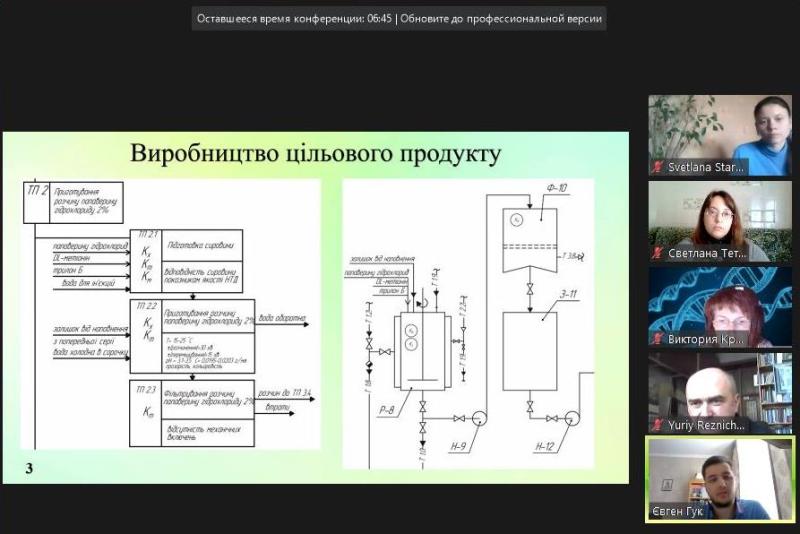800x534 pixels.
Task: Click 'ТП 2.2' stage label in diagram
Action: (147, 306)
